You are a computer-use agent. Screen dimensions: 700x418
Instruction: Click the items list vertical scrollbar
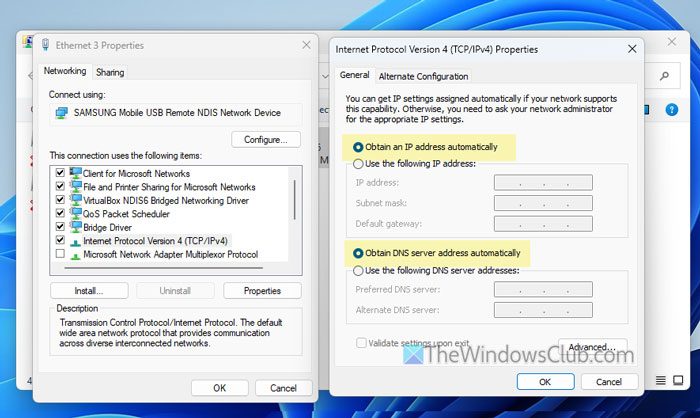pyautogui.click(x=295, y=200)
